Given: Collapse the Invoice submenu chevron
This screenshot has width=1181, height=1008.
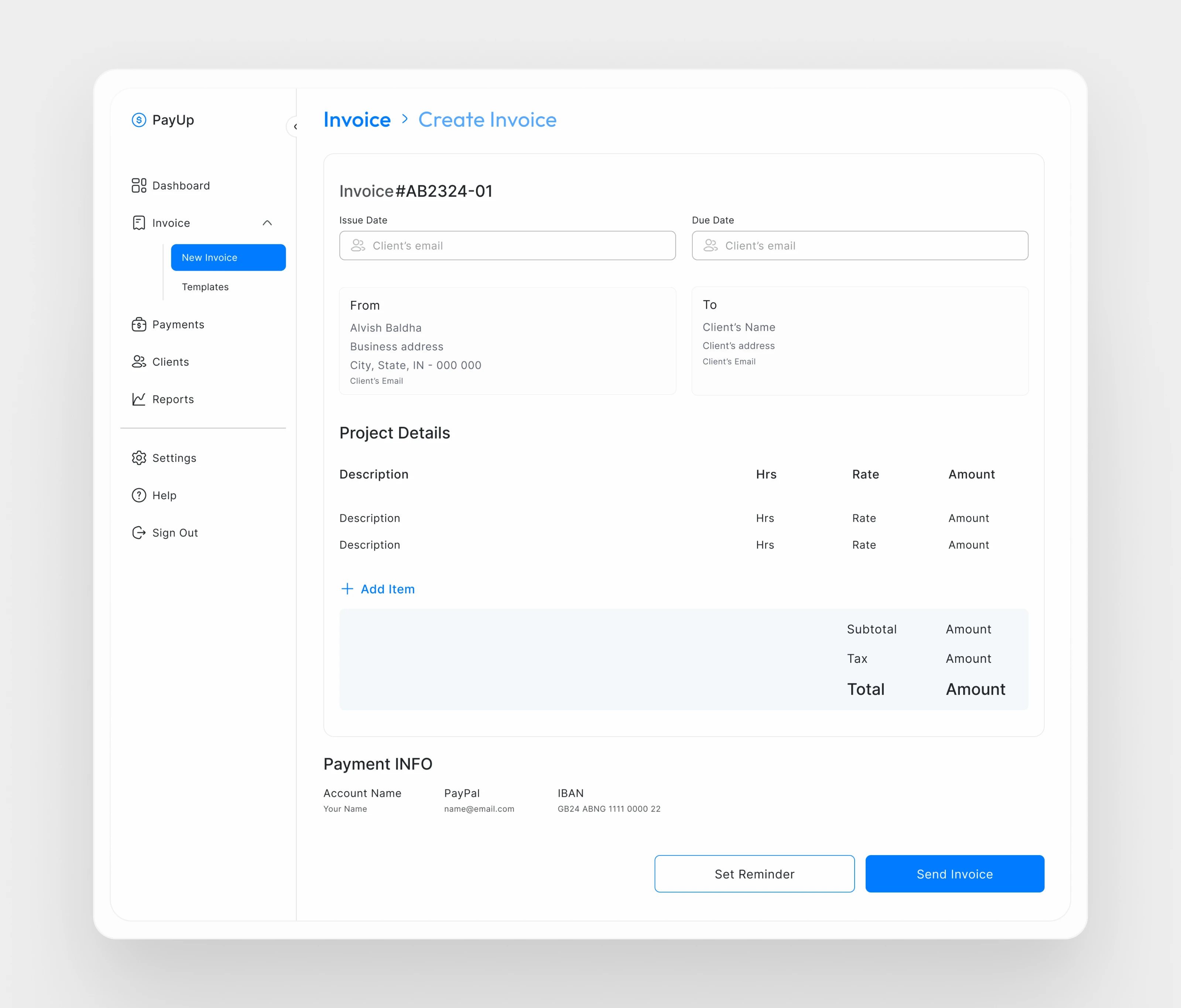Looking at the screenshot, I should [x=267, y=223].
